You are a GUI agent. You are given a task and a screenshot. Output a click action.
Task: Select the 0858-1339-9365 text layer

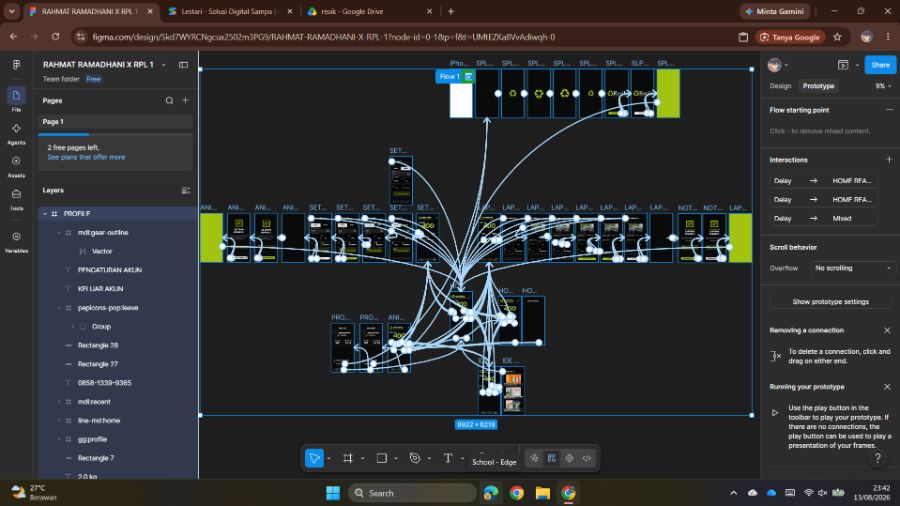104,383
